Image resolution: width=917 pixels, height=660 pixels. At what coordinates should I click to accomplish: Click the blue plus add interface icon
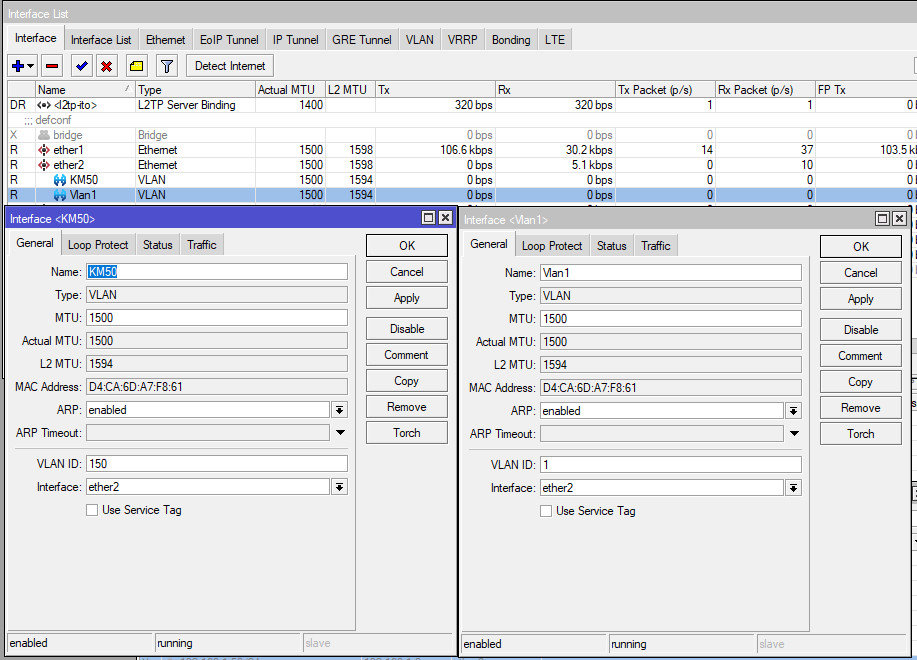click(x=18, y=66)
